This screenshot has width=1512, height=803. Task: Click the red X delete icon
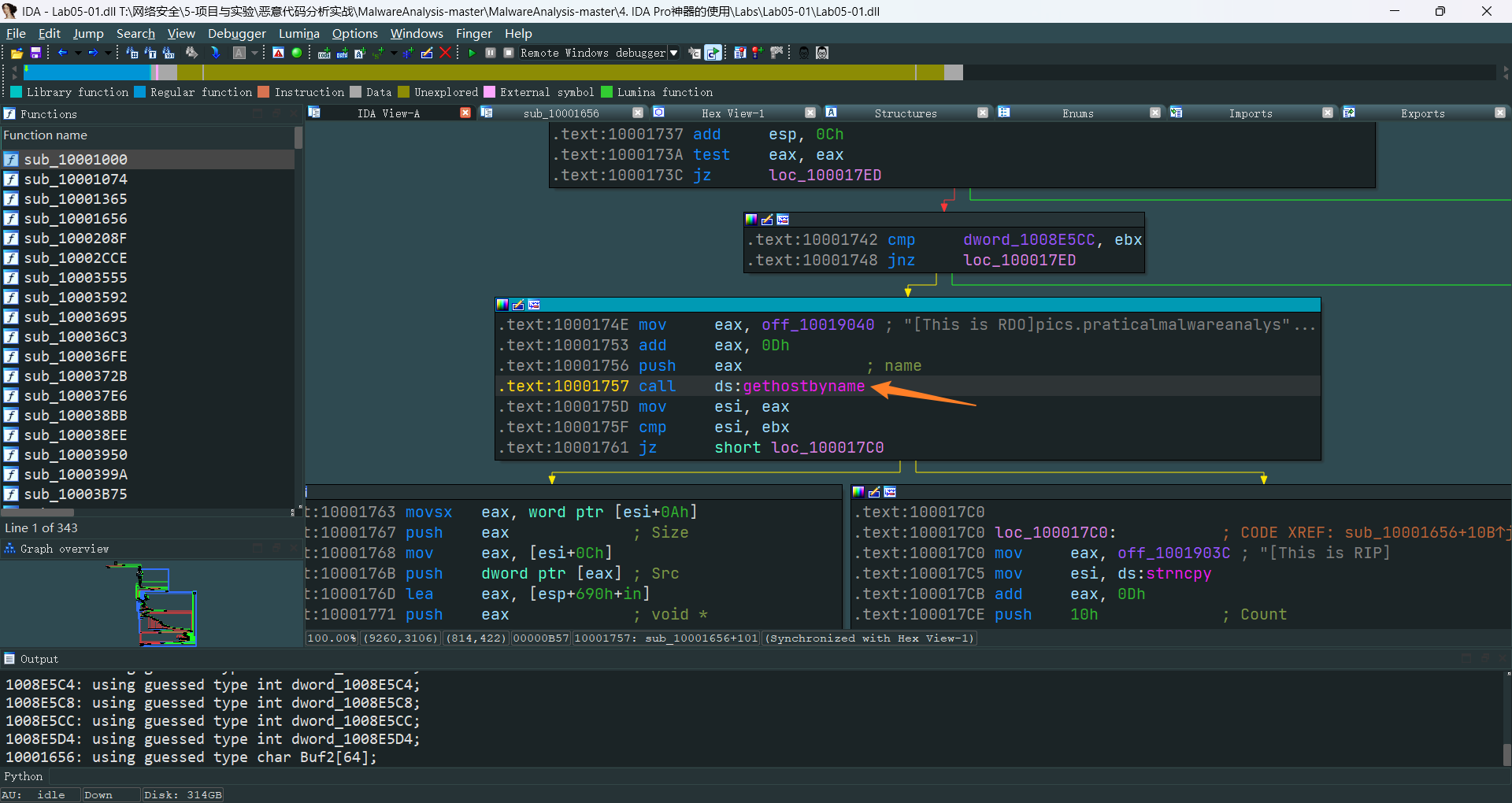coord(445,53)
